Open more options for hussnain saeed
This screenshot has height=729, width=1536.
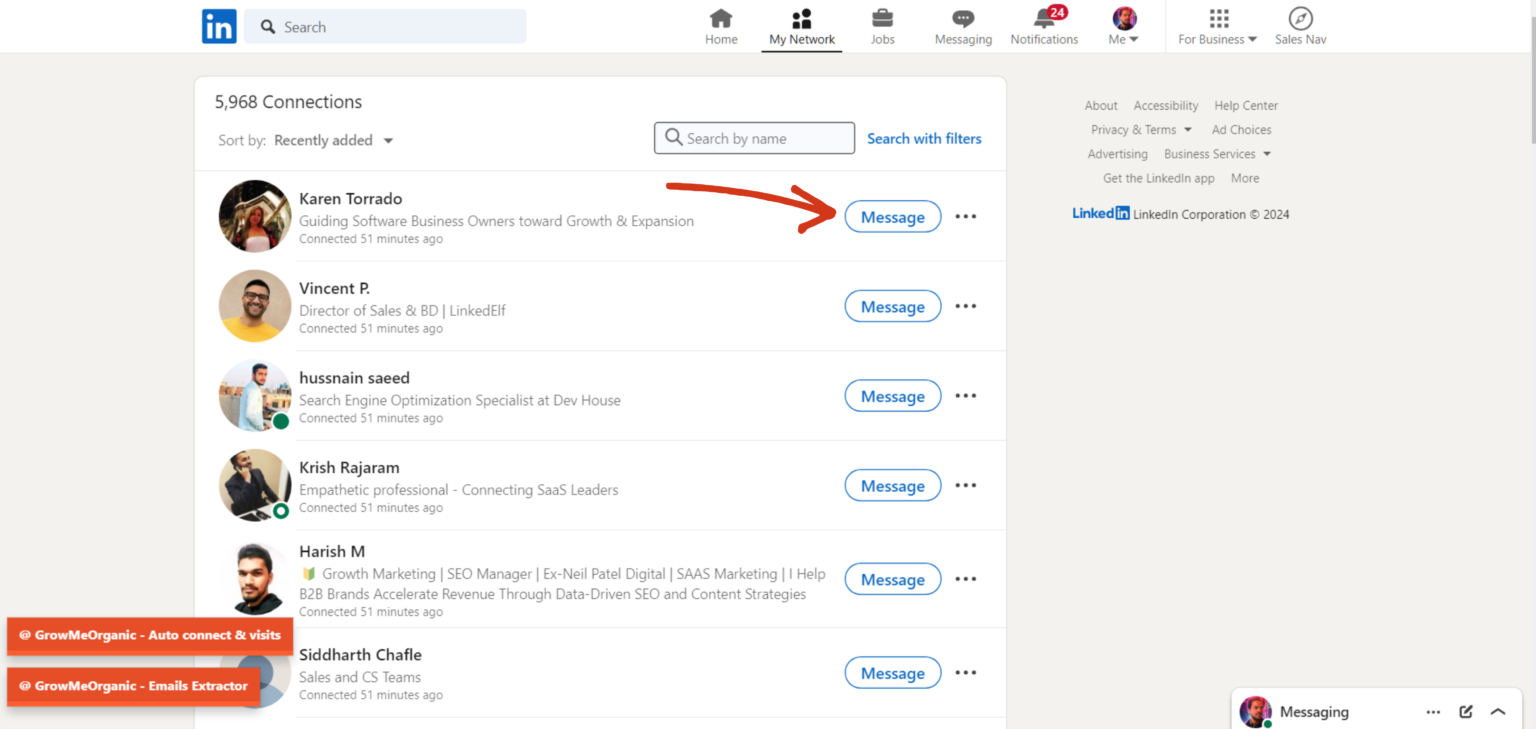(x=965, y=396)
